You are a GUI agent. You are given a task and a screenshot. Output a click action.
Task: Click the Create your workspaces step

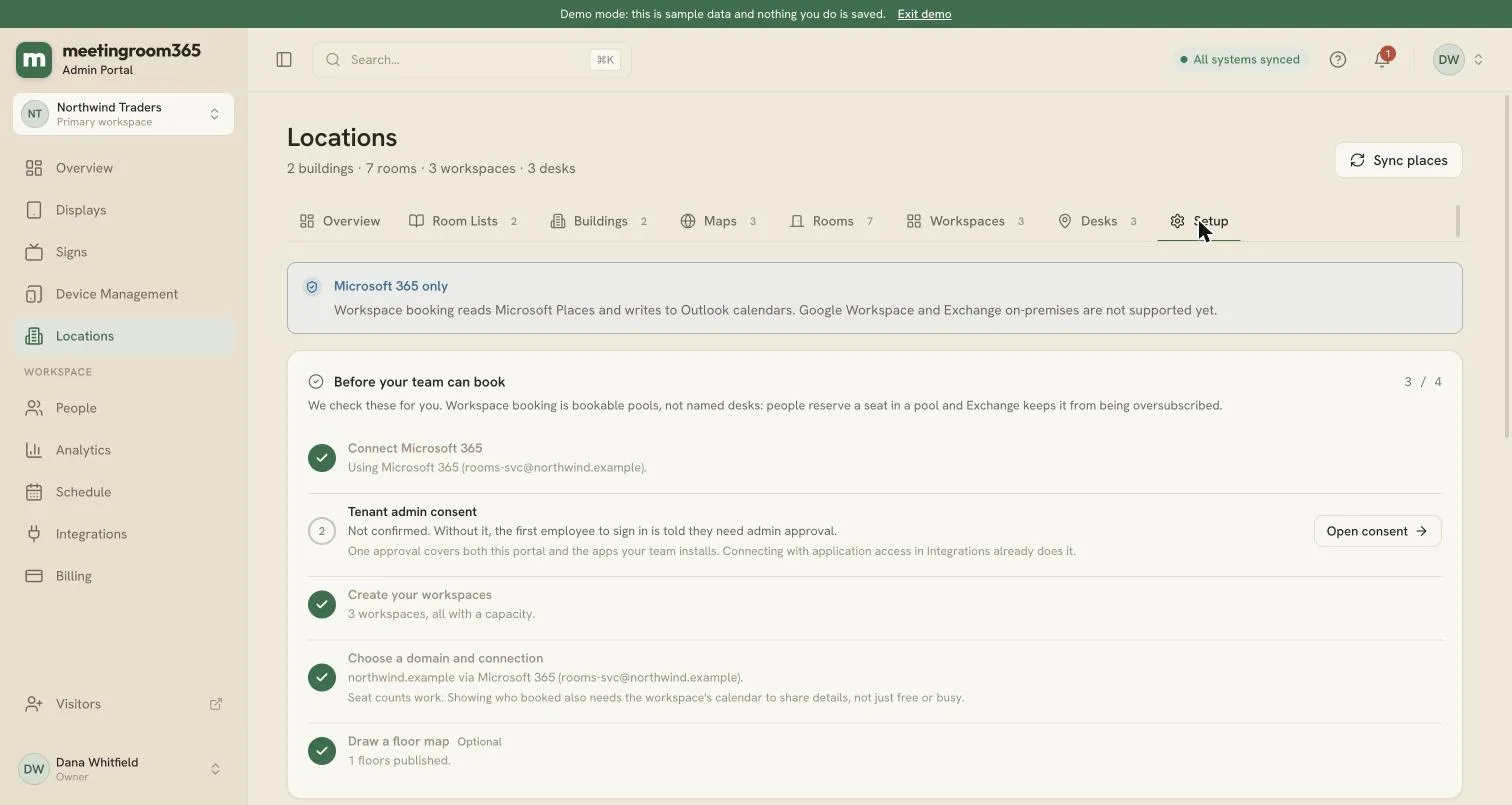(875, 604)
